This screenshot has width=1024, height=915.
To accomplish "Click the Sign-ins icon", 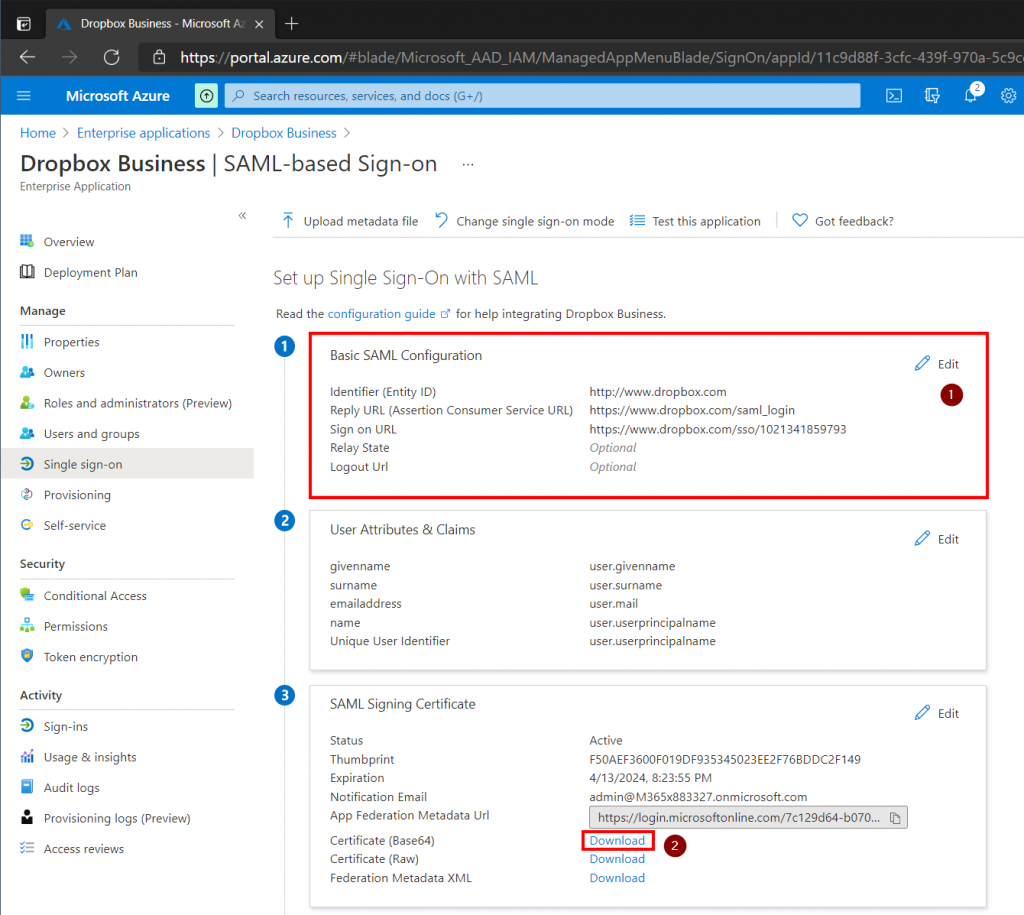I will pyautogui.click(x=27, y=726).
